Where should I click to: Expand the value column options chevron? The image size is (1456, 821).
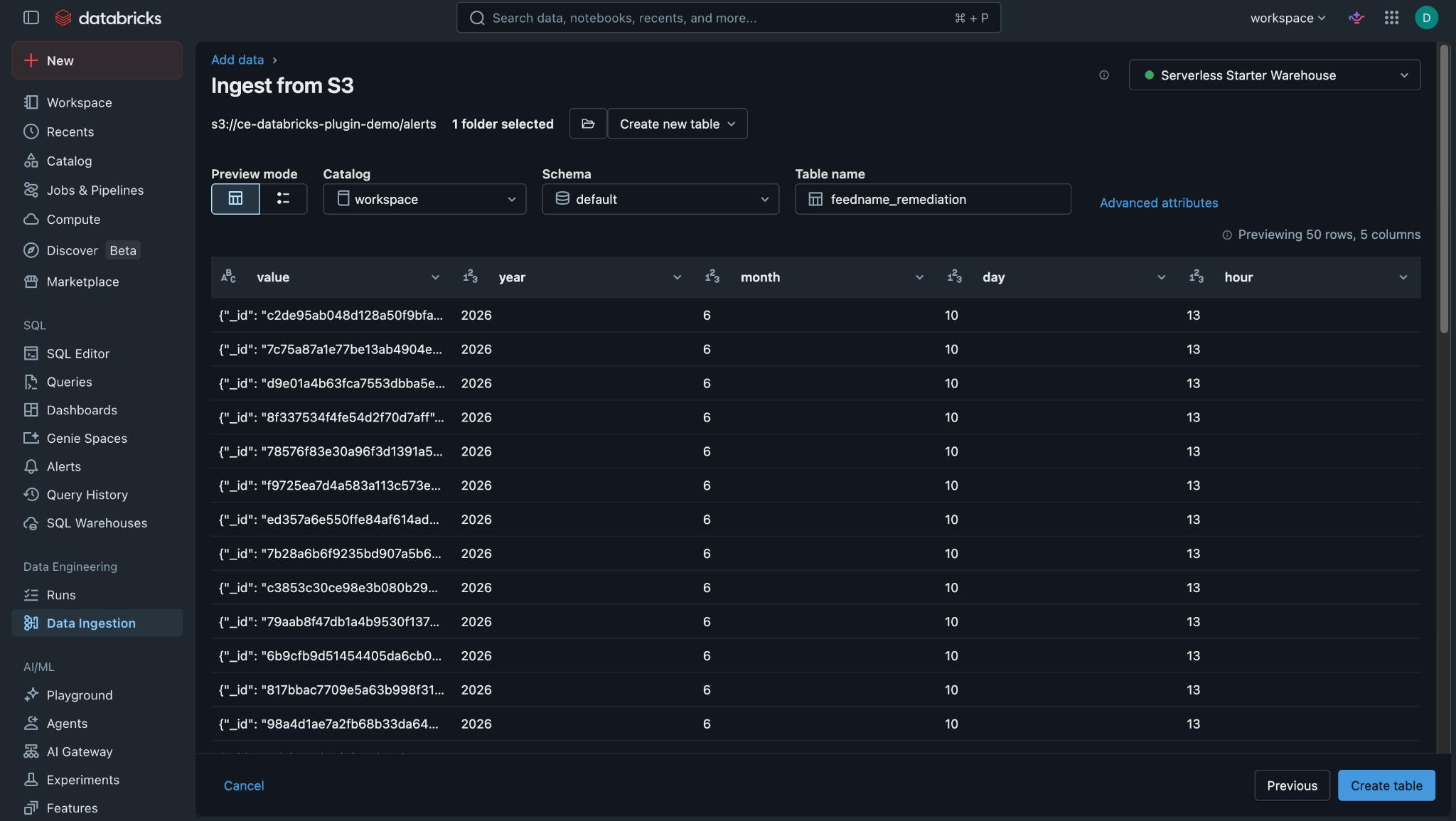pos(436,277)
